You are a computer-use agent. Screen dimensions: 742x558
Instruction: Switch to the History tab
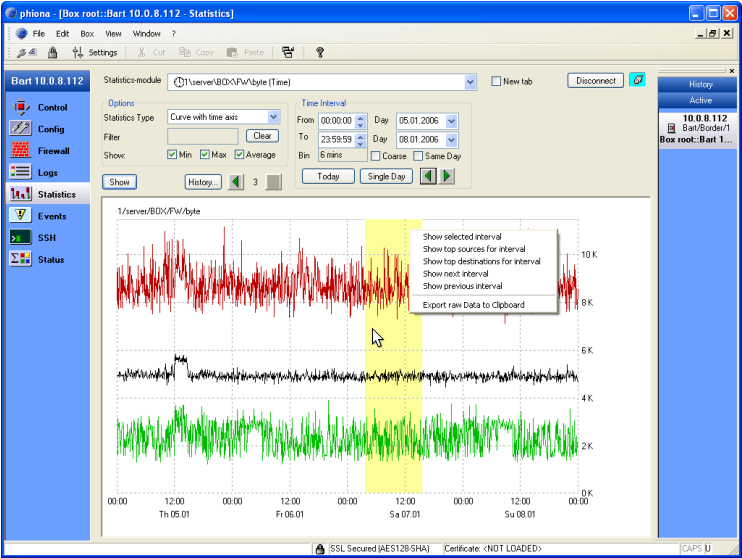(697, 84)
